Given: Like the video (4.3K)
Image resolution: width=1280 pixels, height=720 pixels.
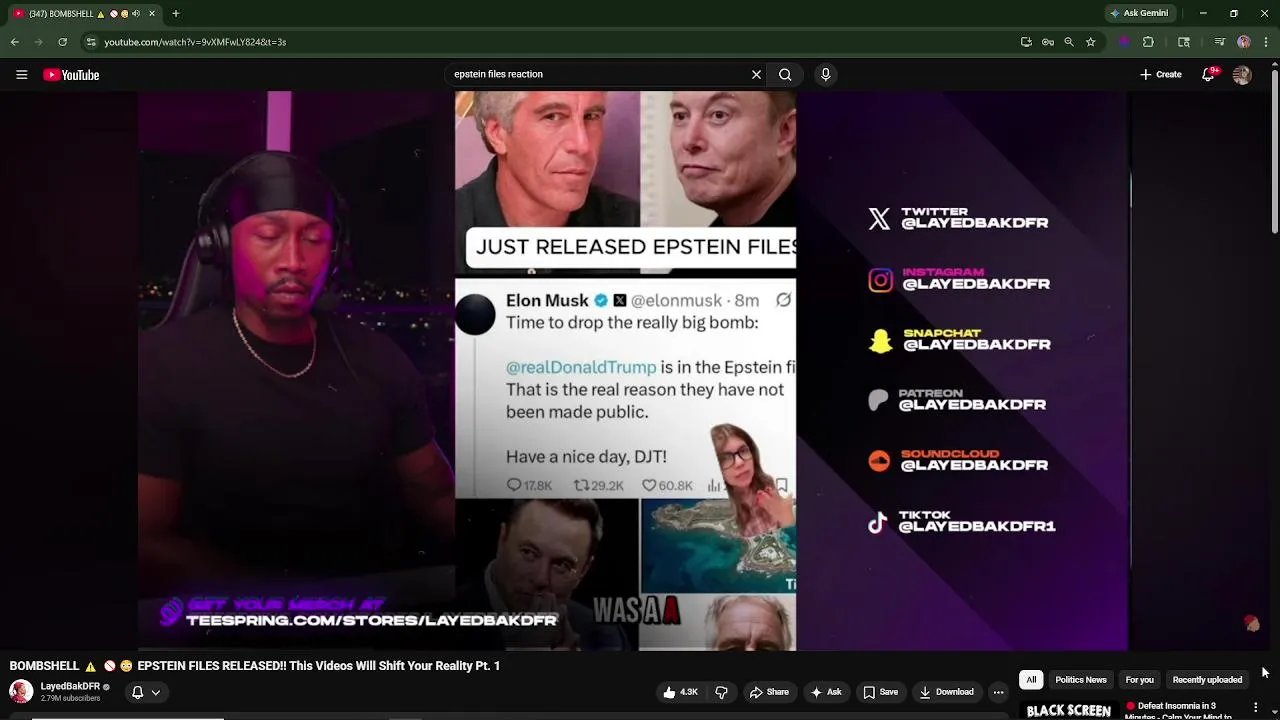Looking at the screenshot, I should [x=680, y=692].
